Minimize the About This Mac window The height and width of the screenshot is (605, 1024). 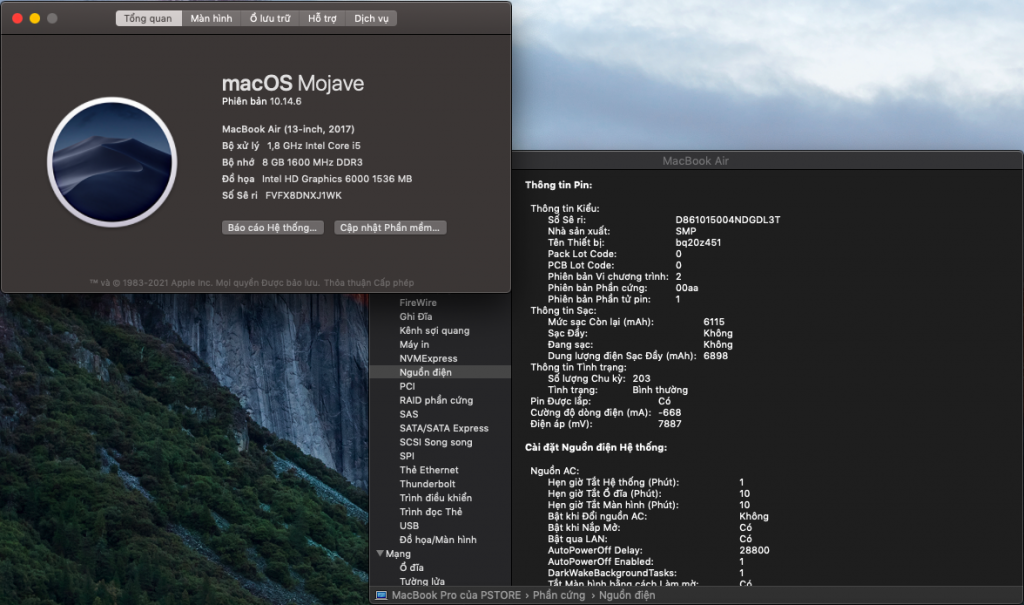35,18
